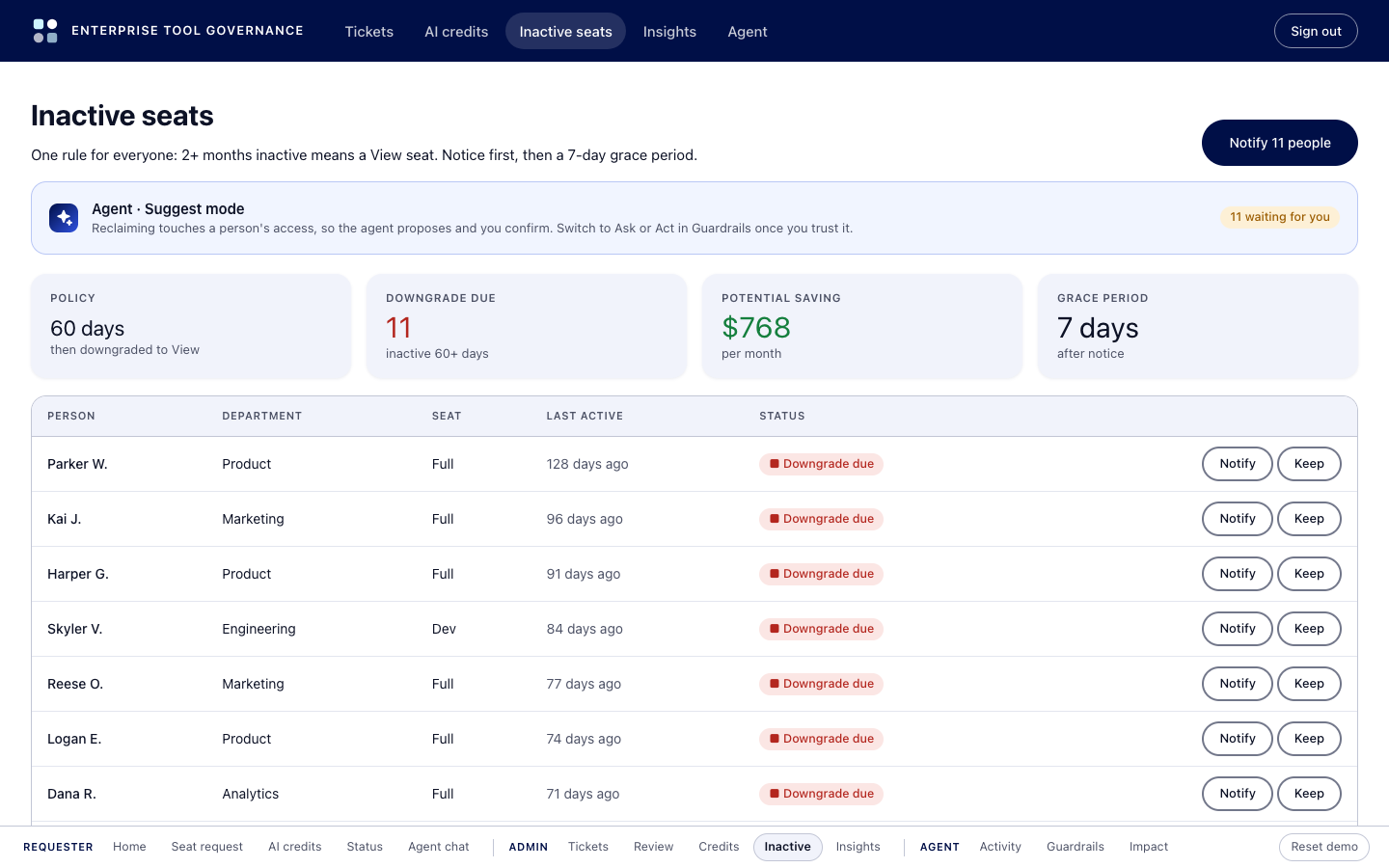Viewport: 1389px width, 868px height.
Task: Open the Tickets top navigation tab
Action: [x=369, y=31]
